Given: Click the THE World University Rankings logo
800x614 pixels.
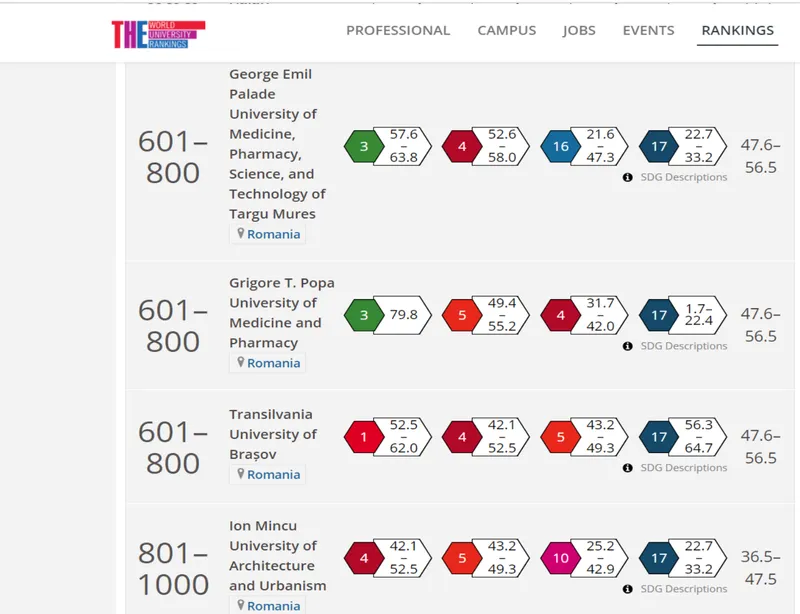Looking at the screenshot, I should (x=158, y=33).
